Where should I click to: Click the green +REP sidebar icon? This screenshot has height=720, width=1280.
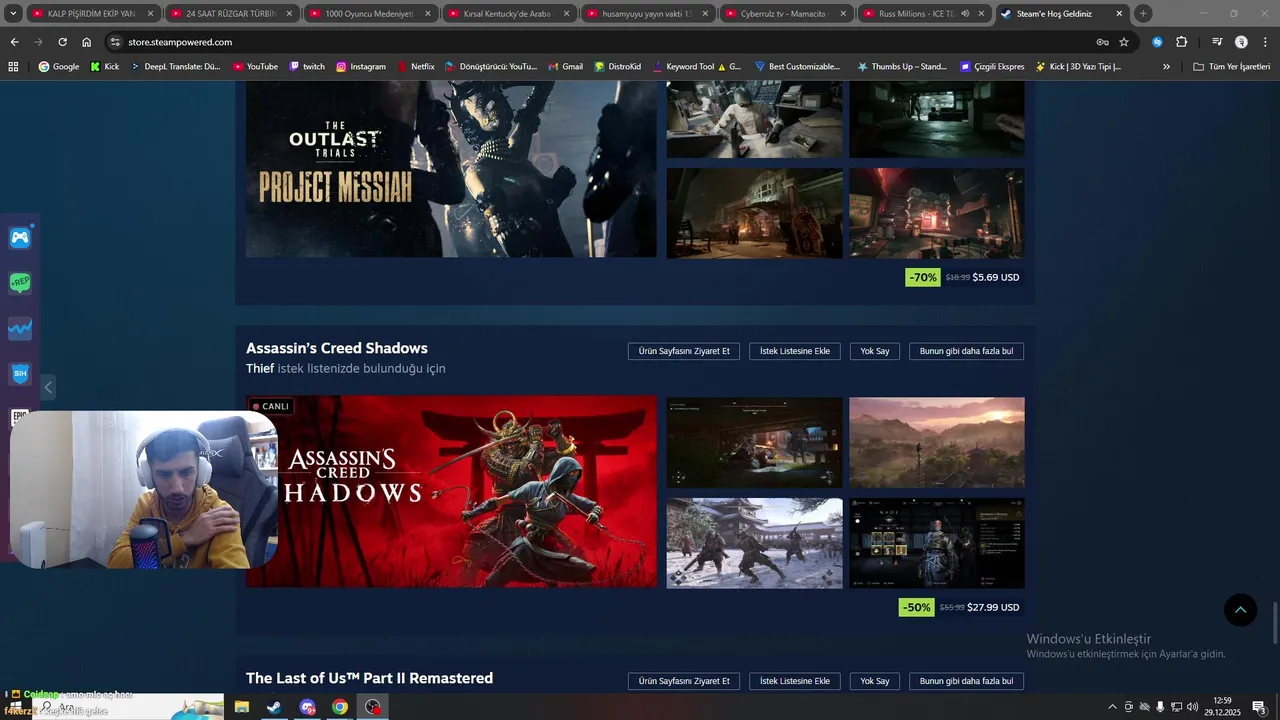point(20,283)
